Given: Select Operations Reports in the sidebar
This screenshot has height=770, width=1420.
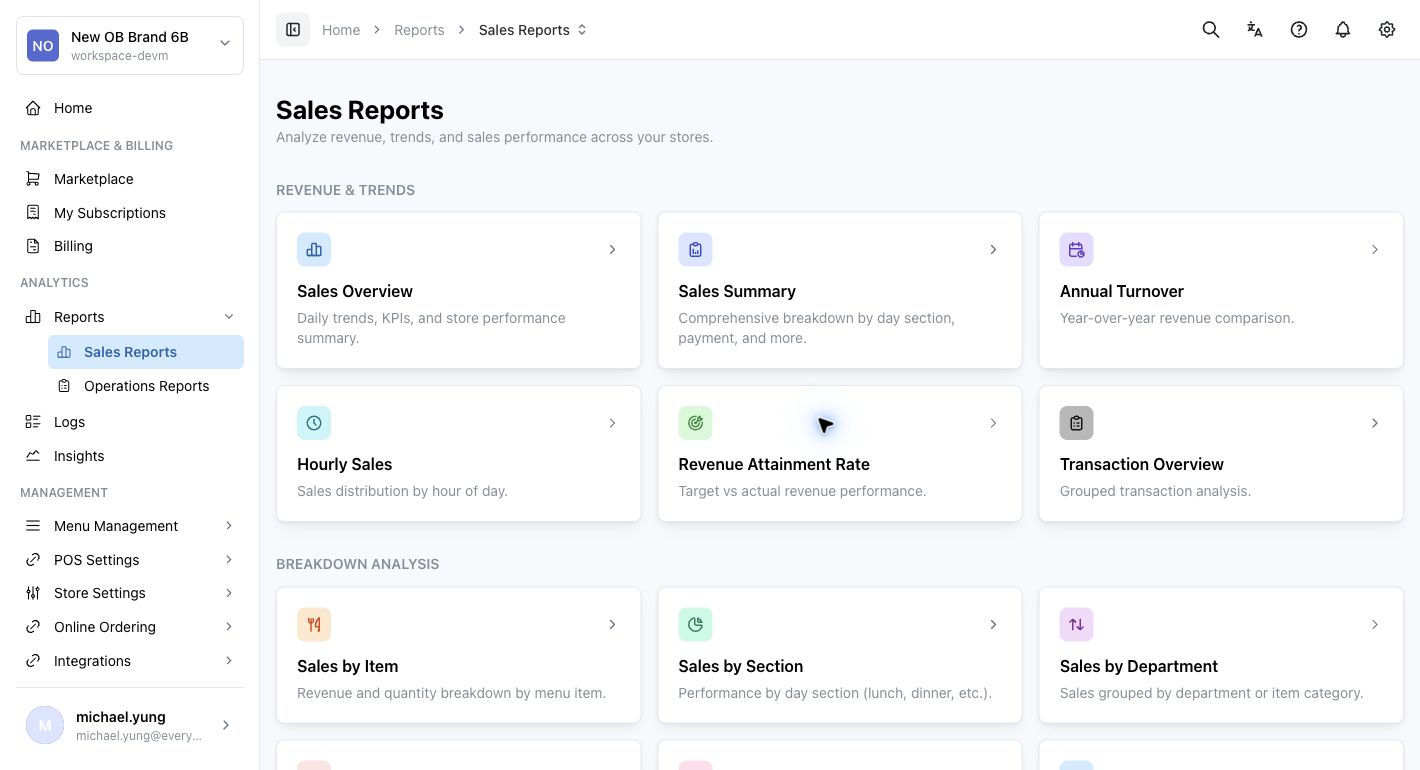Looking at the screenshot, I should (x=146, y=386).
